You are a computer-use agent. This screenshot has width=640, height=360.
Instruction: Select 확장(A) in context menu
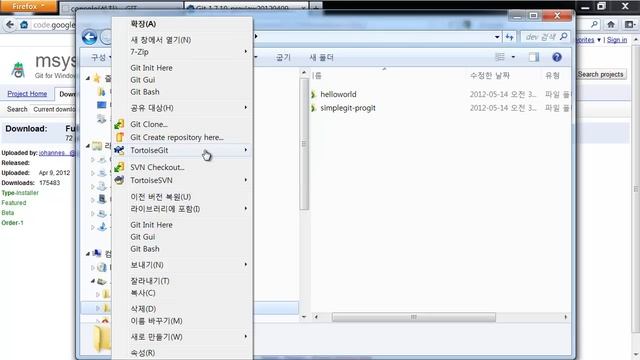tap(143, 24)
